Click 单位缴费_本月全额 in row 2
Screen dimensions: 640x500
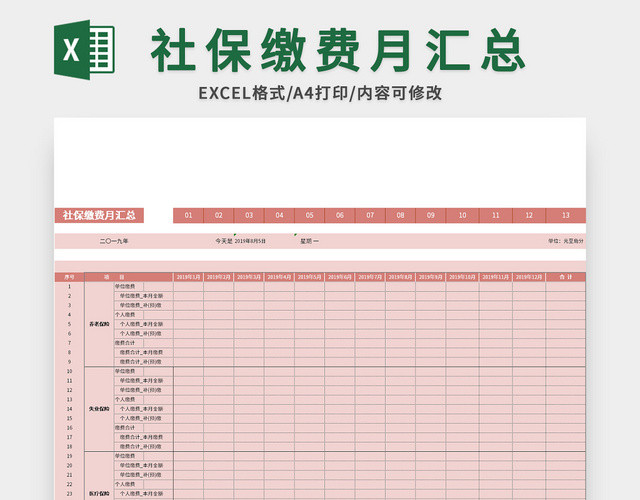[x=141, y=296]
